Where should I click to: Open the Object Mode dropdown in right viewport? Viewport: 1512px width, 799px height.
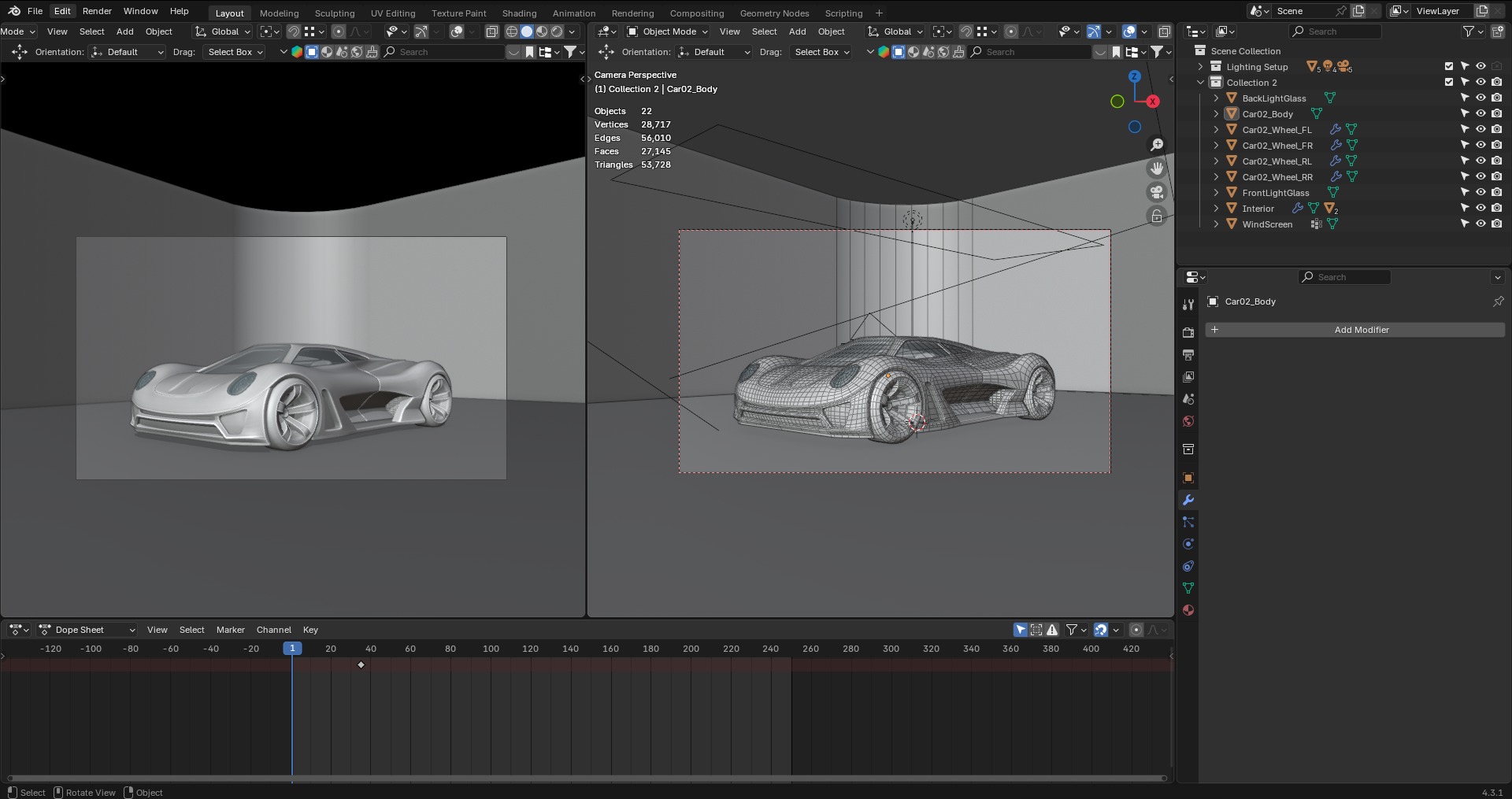pos(667,31)
